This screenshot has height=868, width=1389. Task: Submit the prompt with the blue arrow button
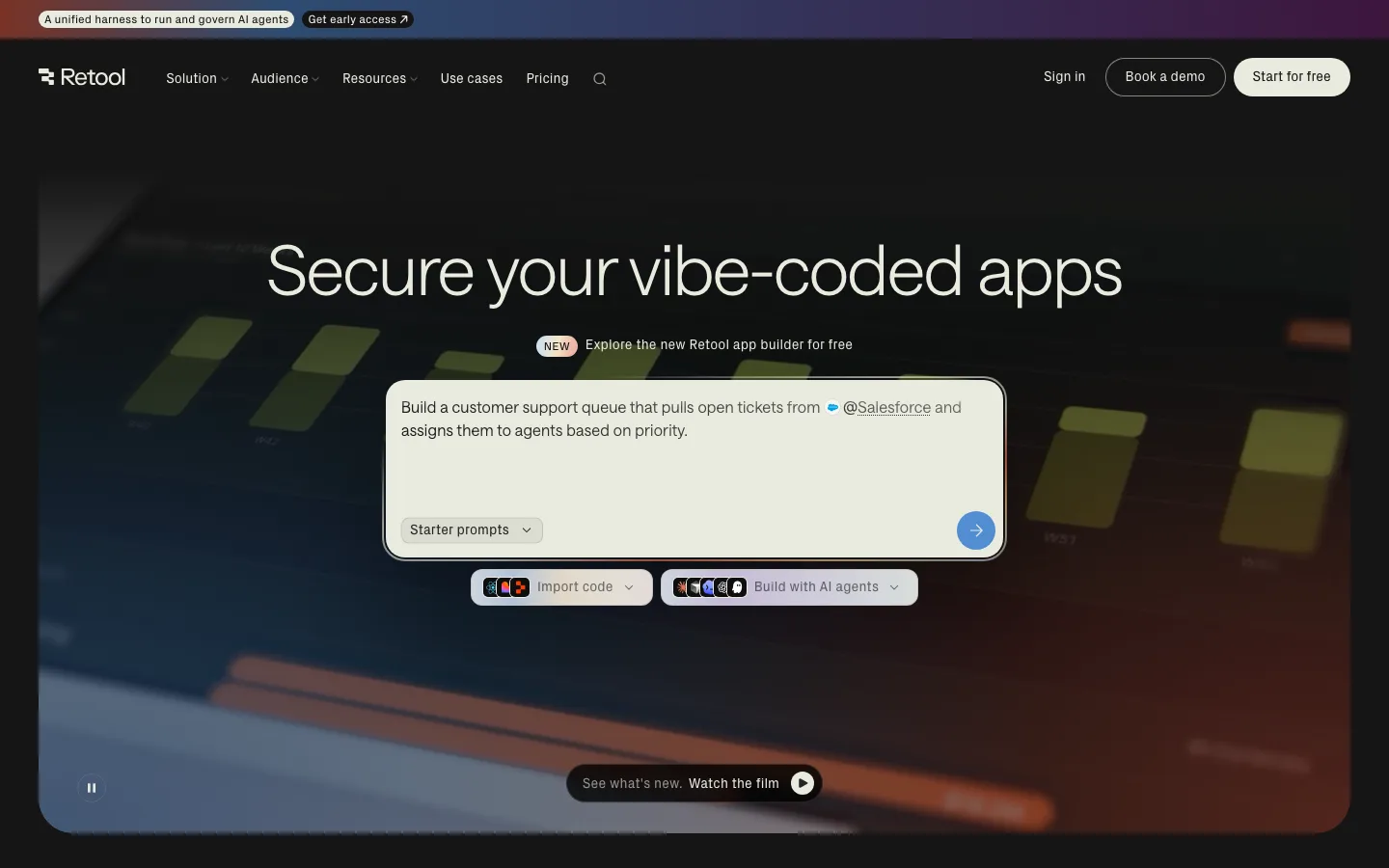click(976, 530)
